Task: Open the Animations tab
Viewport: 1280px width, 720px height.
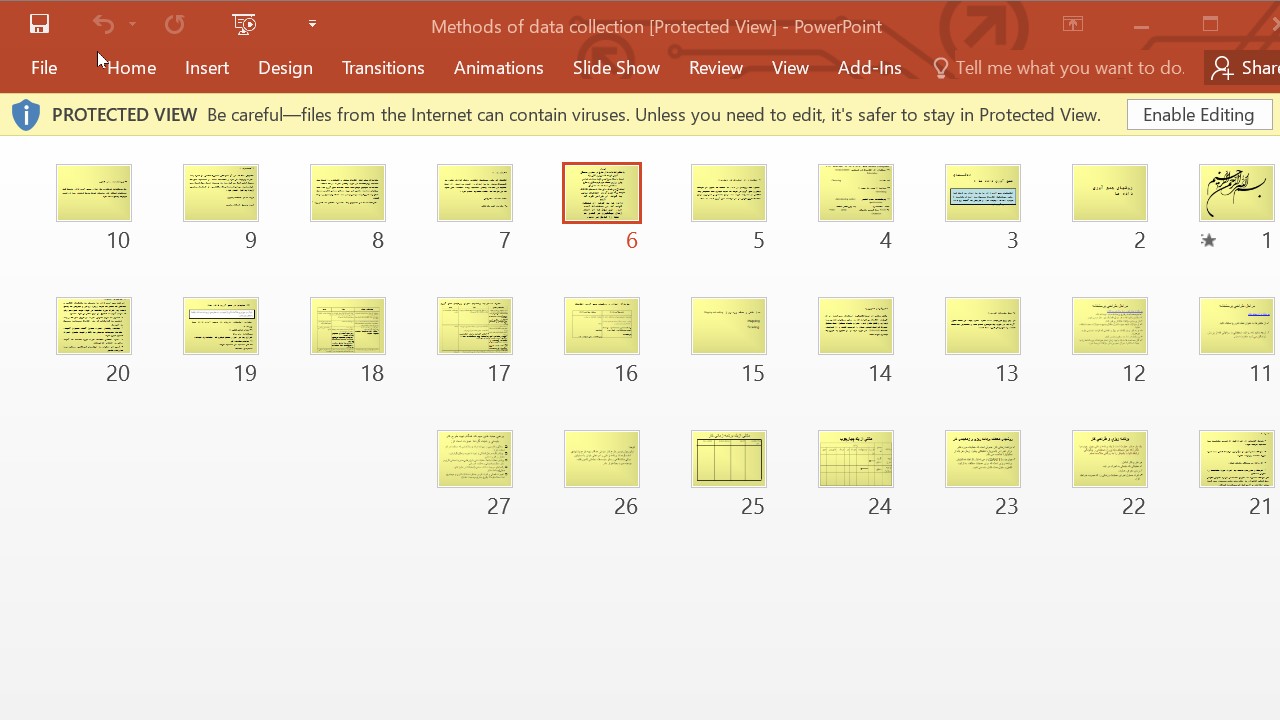Action: point(498,68)
